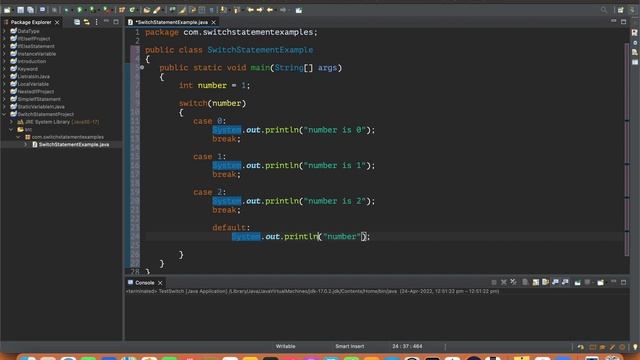Close the Package Explorer tab
640x360 pixels.
57,22
